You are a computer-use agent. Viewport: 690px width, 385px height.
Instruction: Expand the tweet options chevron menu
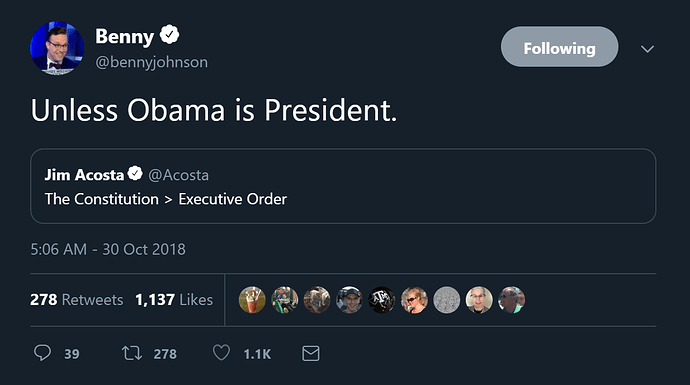click(x=647, y=49)
